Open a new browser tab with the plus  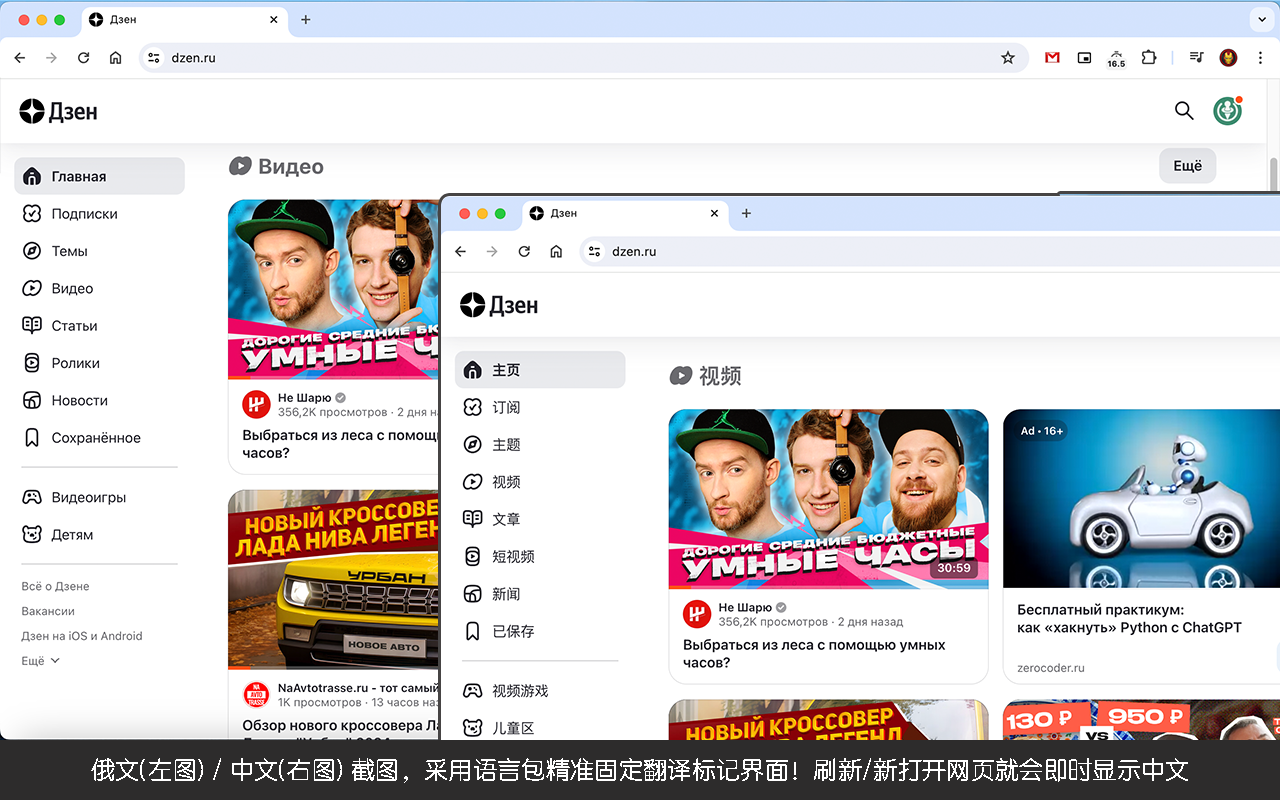[306, 19]
